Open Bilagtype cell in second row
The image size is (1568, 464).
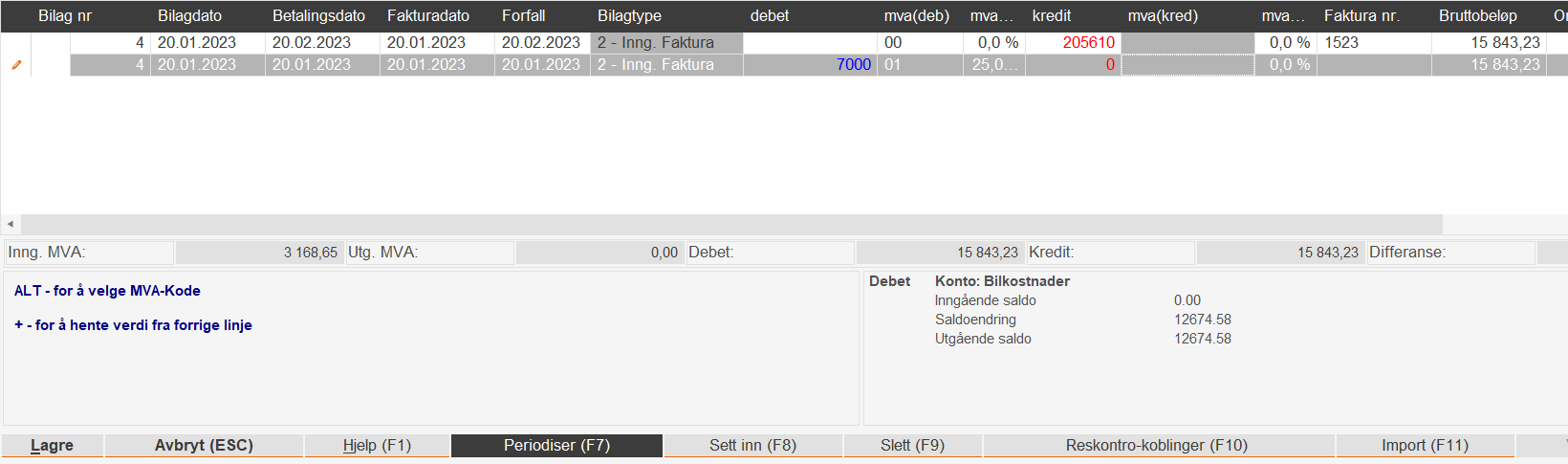click(665, 65)
